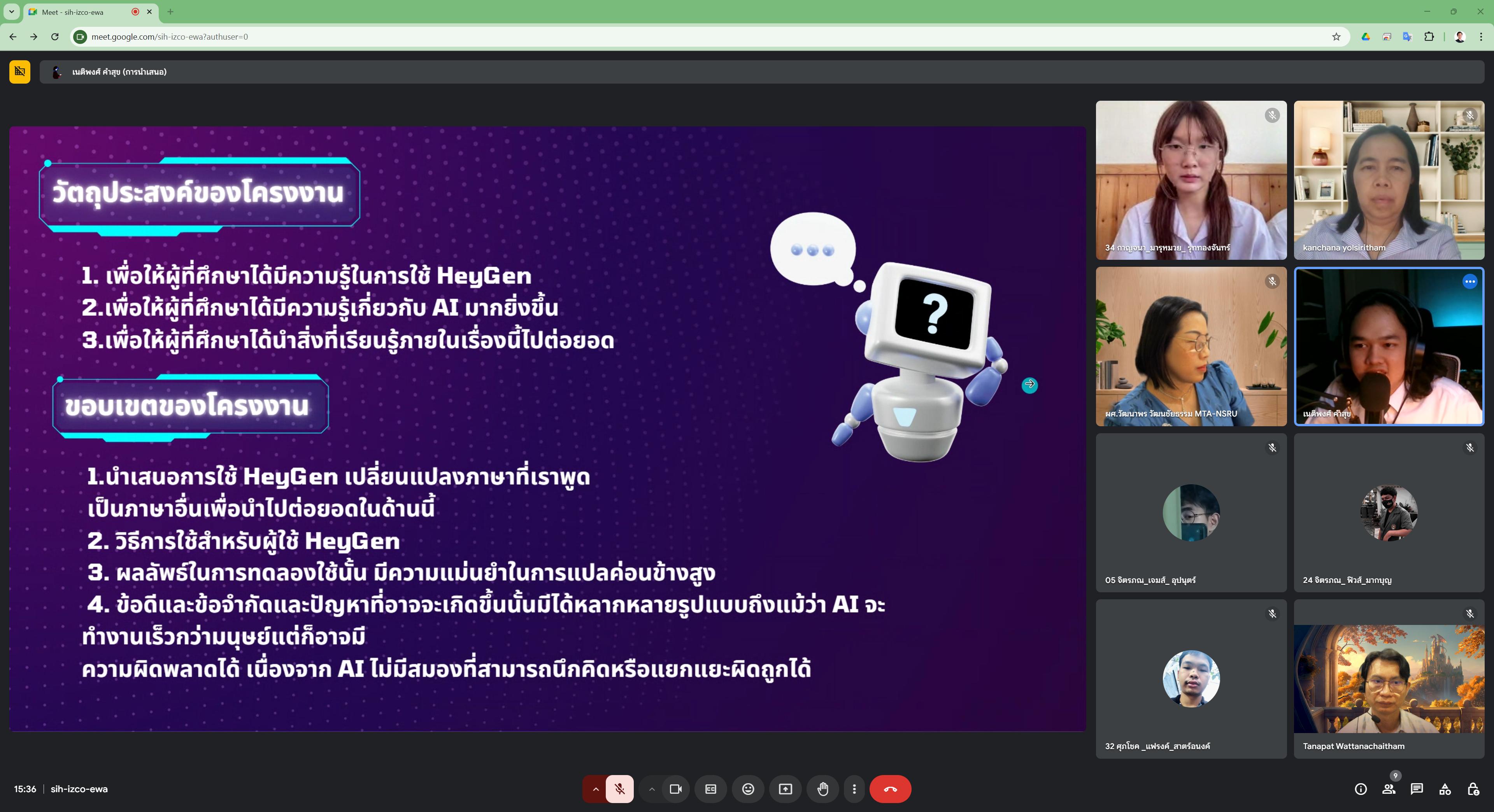Select the 34 กาญจนา video tile
Viewport: 1494px width, 812px height.
1191,180
